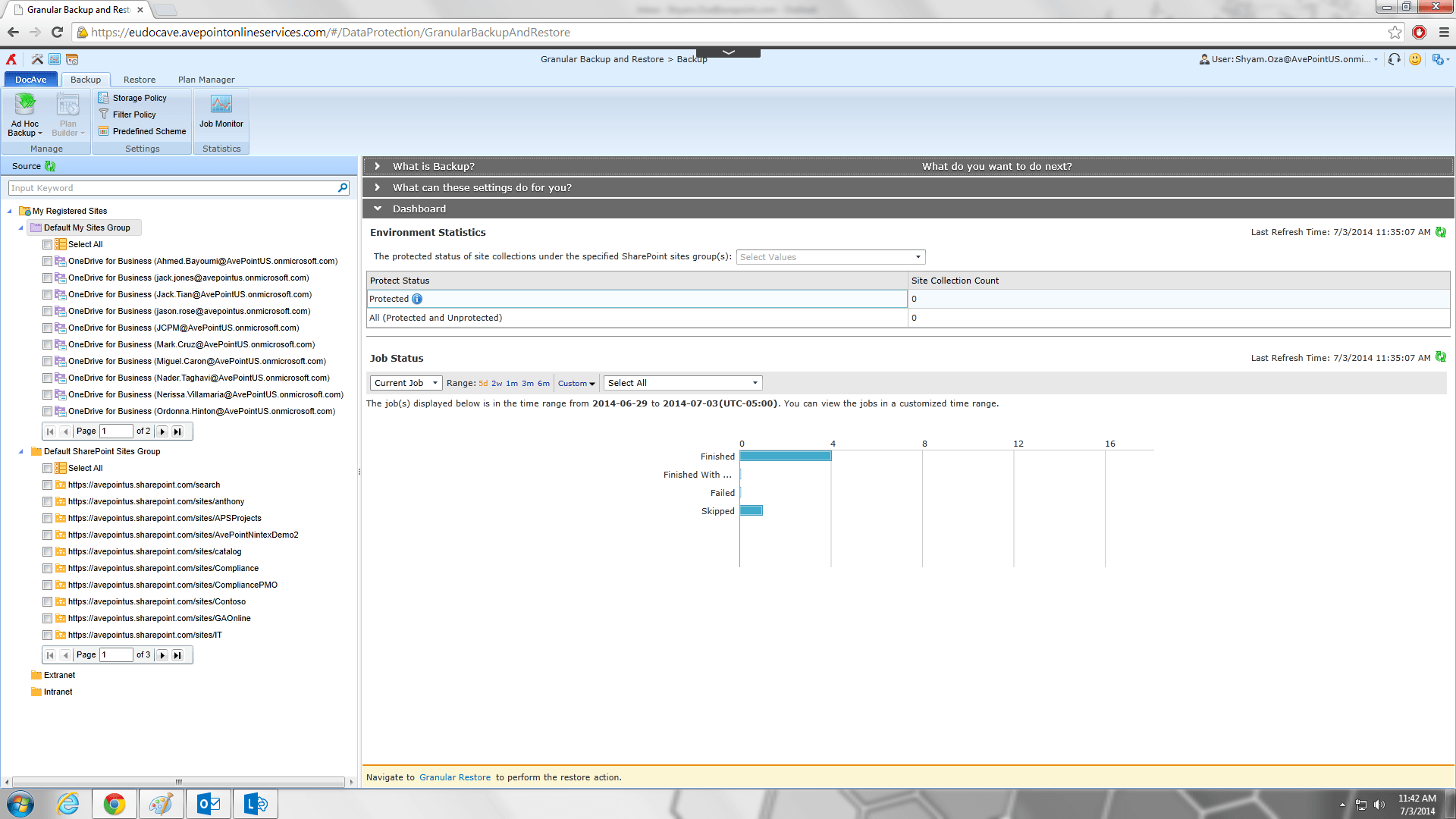Click the smiley feedback icon
Screen dimensions: 1456x819
[x=1415, y=59]
